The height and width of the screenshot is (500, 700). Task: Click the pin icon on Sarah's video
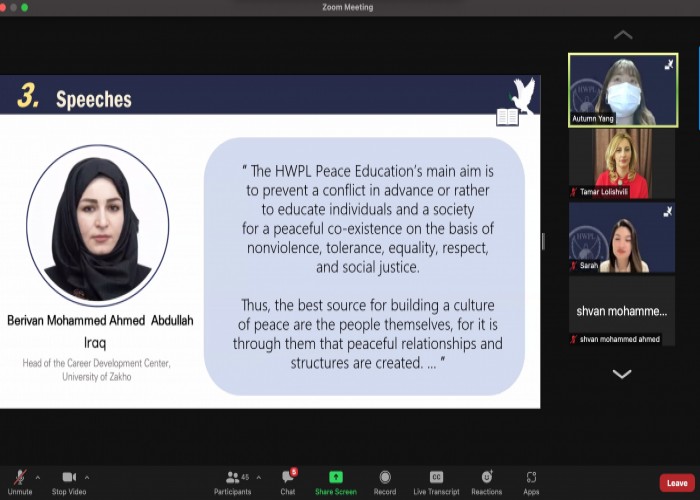[x=668, y=212]
